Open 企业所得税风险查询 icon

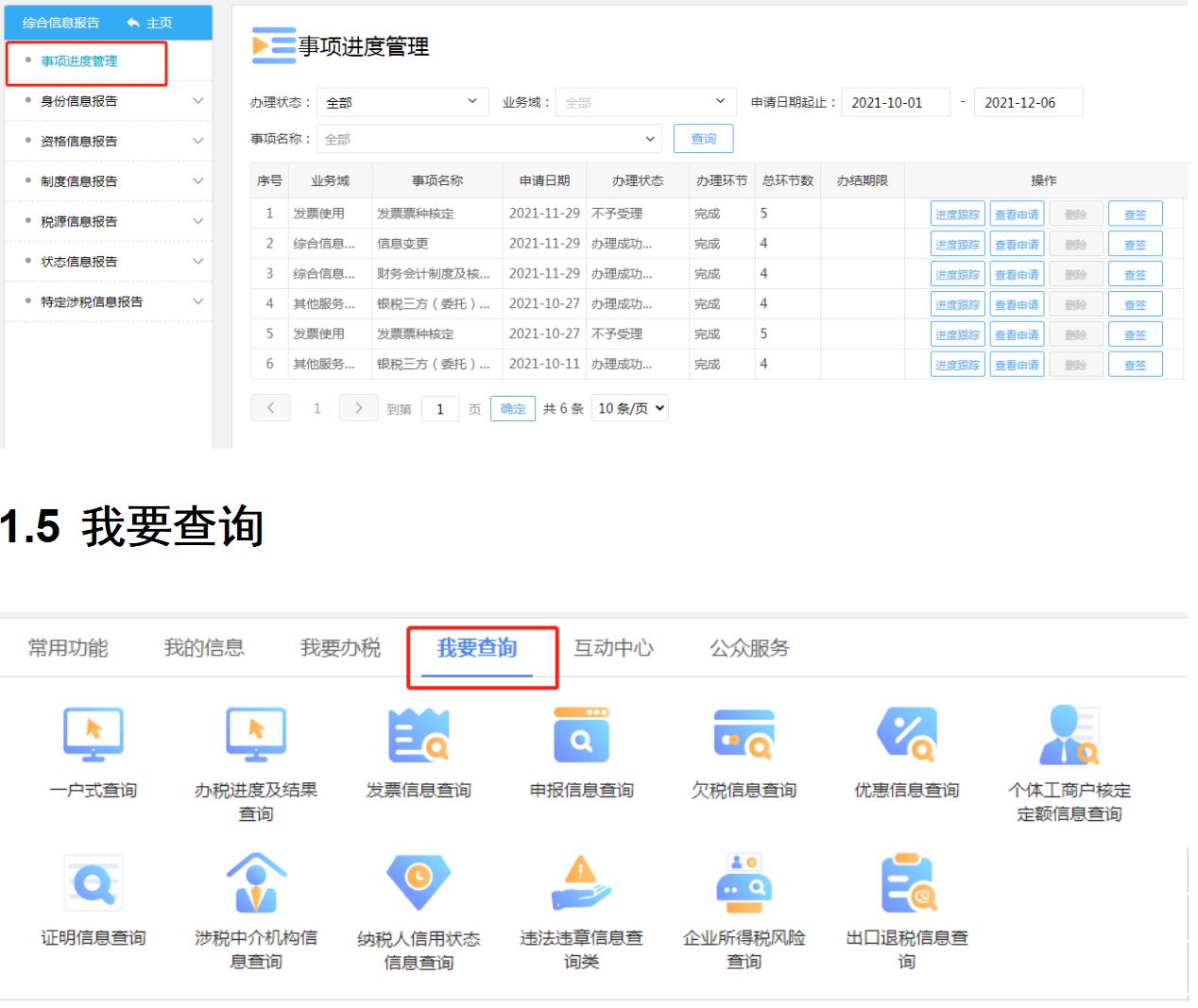[x=744, y=883]
